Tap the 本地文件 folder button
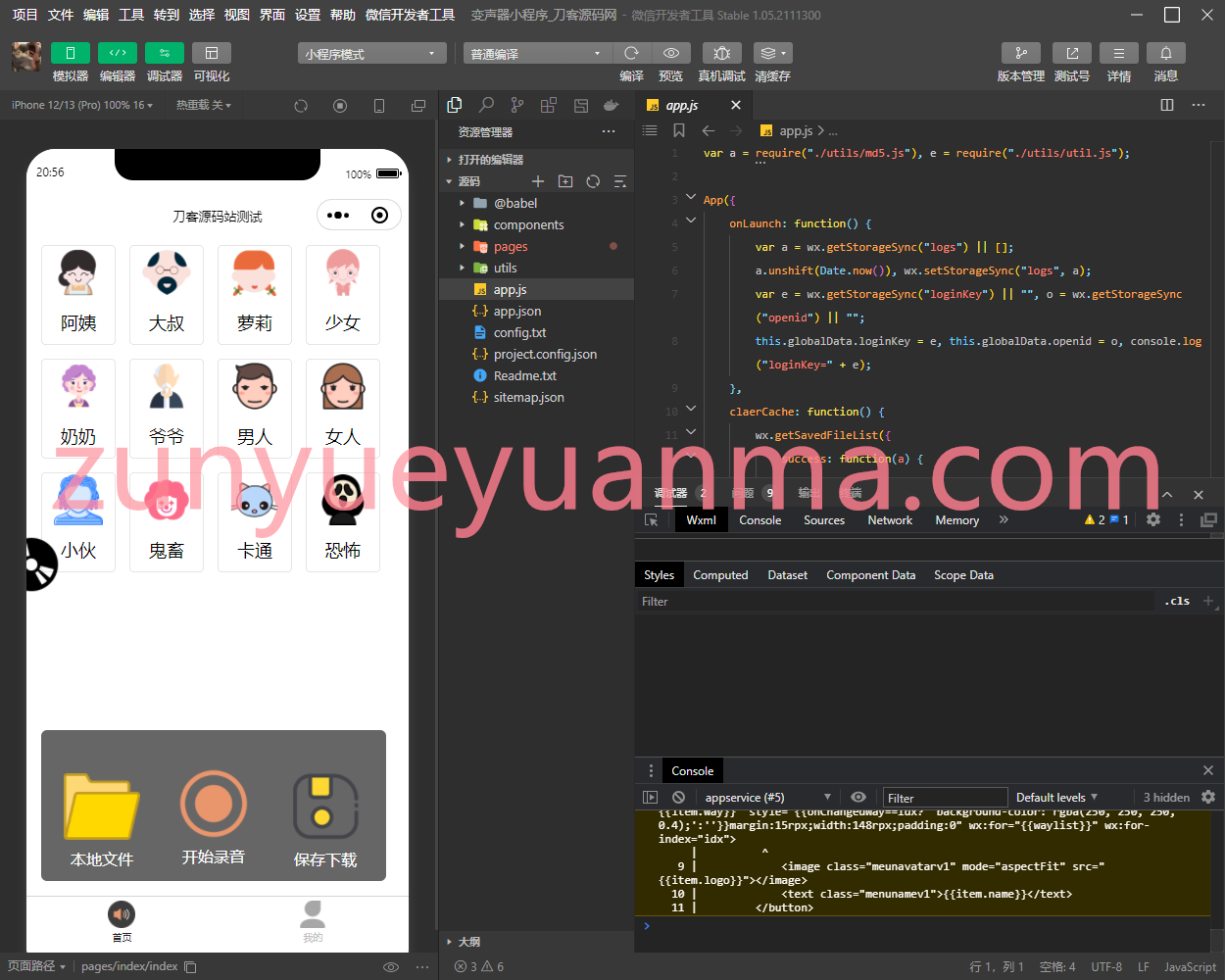1225x980 pixels. point(102,820)
